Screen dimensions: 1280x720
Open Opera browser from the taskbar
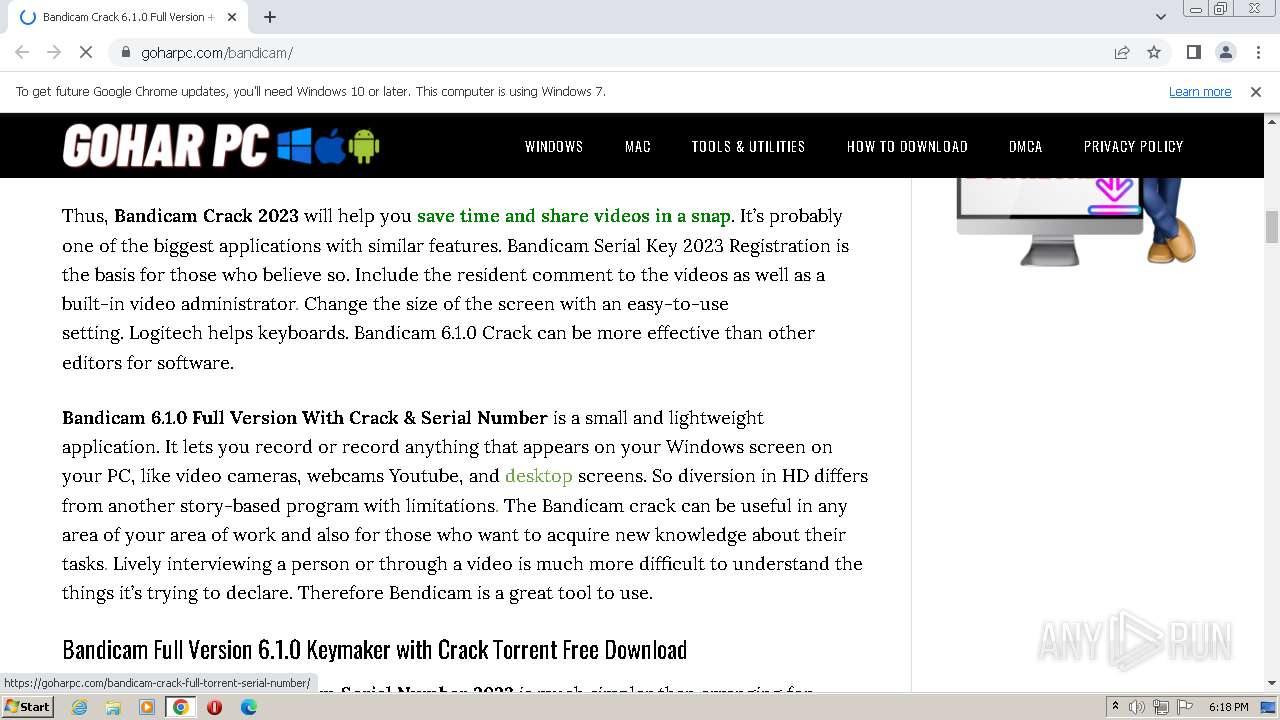pyautogui.click(x=214, y=707)
